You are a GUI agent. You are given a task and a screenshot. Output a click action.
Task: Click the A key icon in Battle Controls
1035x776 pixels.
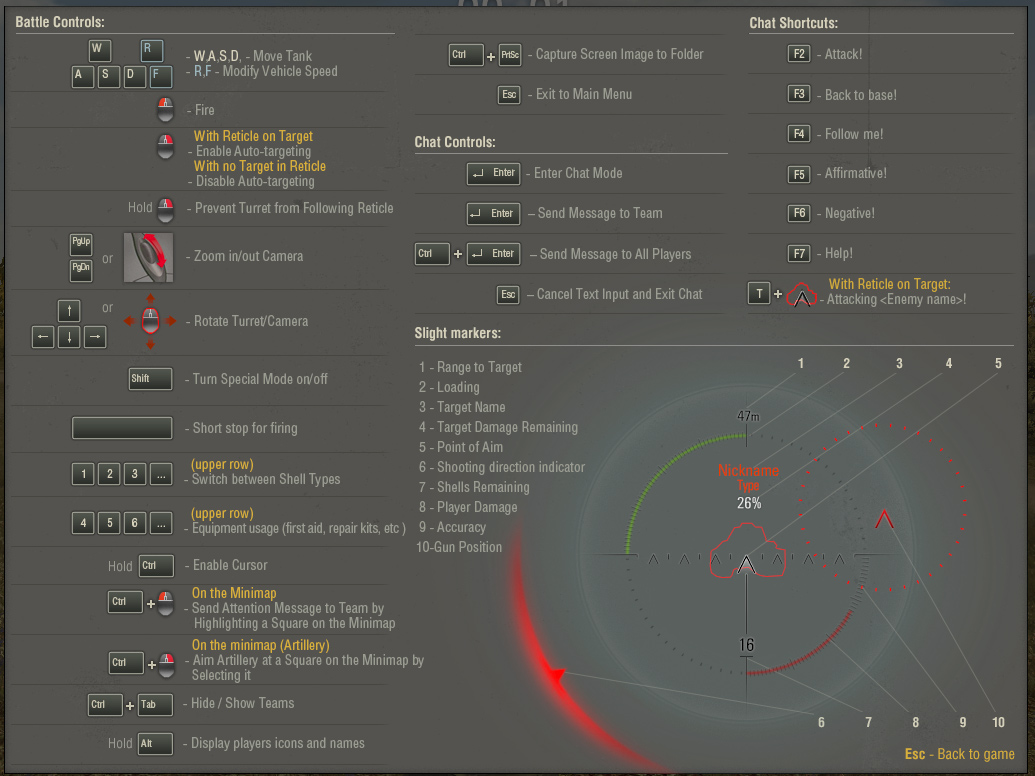point(82,77)
